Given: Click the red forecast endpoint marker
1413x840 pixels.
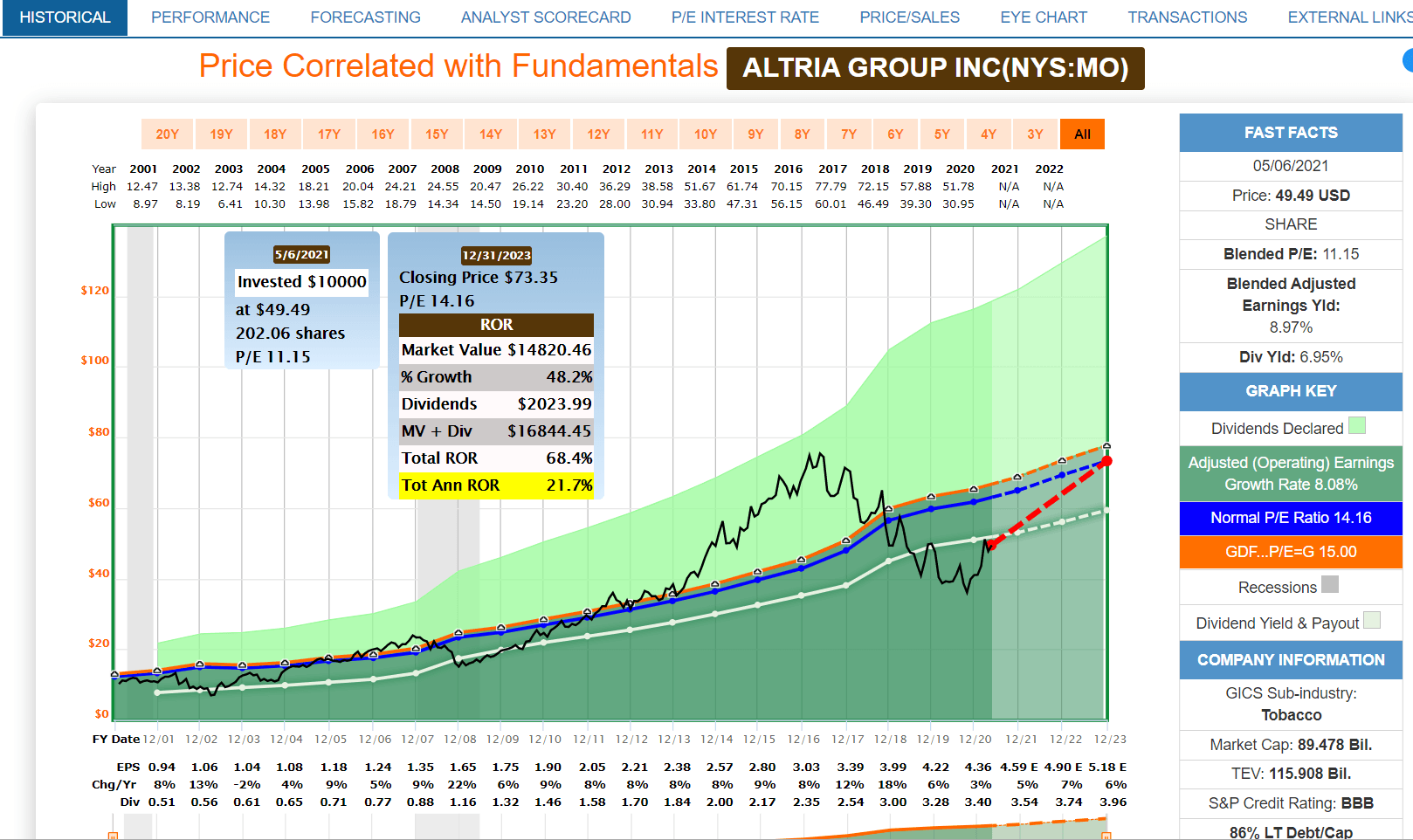Looking at the screenshot, I should pyautogui.click(x=1106, y=461).
